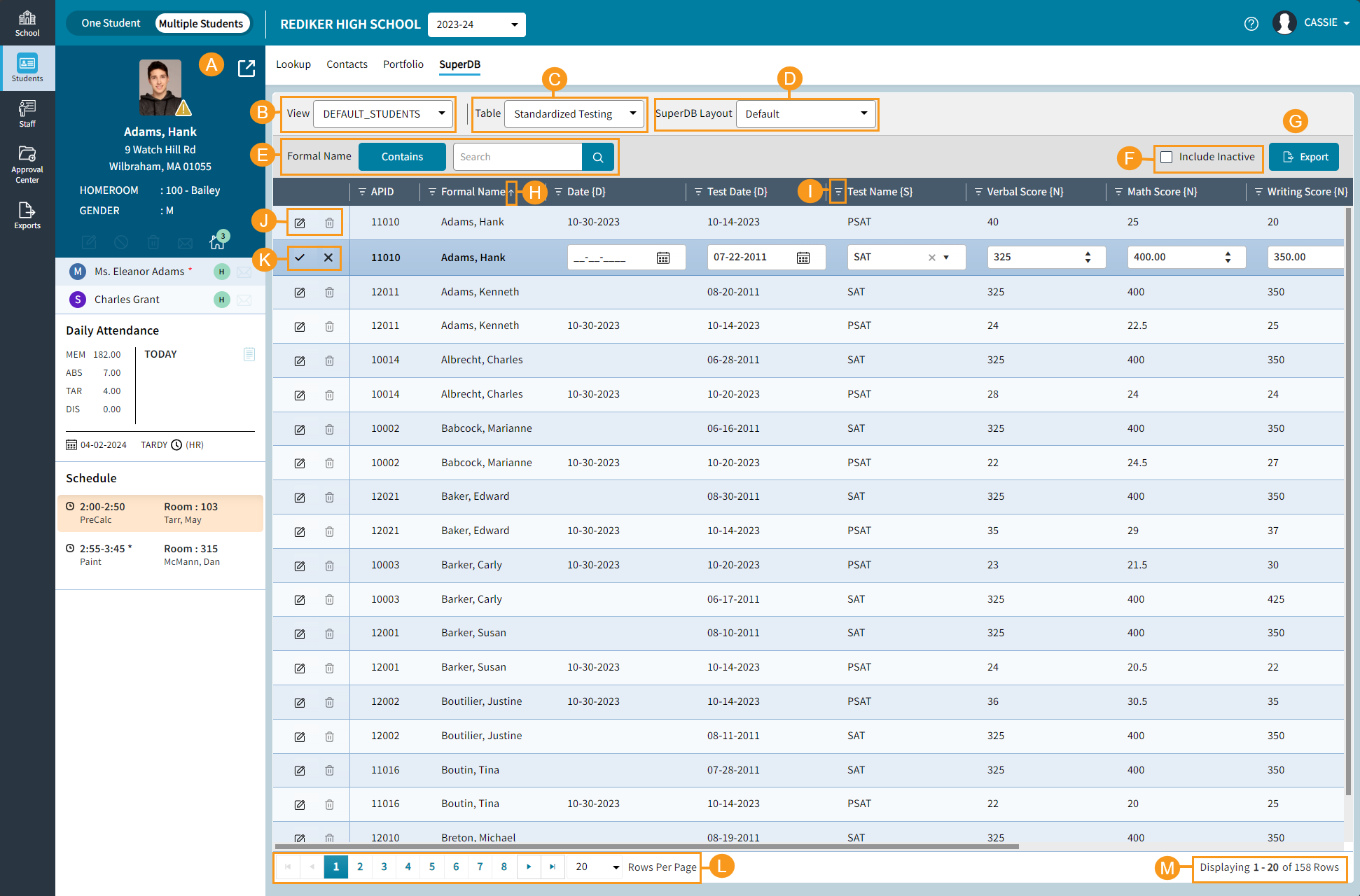This screenshot has height=896, width=1360.
Task: Switch to One Student mode
Action: (x=111, y=23)
